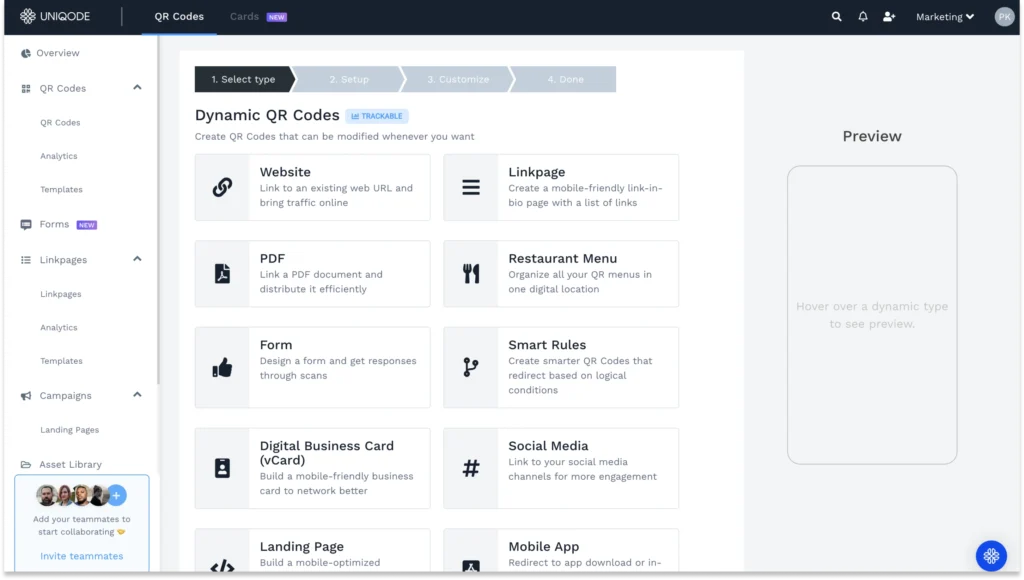Viewport: 1024px width, 580px height.
Task: Open the blue help widget button
Action: [x=991, y=556]
